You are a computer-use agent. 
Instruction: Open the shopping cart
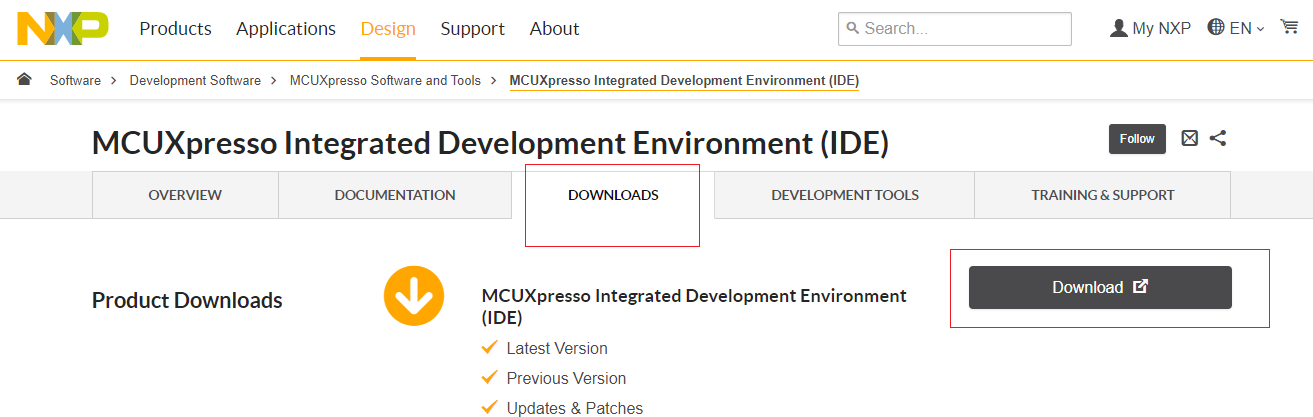tap(1289, 28)
